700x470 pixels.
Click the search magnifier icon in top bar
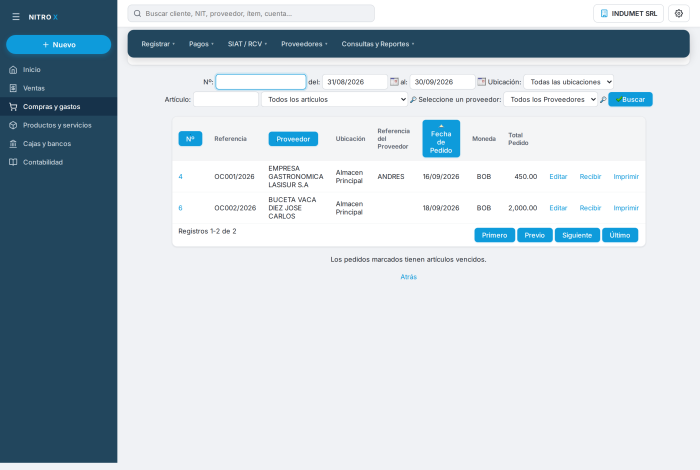[x=138, y=13]
